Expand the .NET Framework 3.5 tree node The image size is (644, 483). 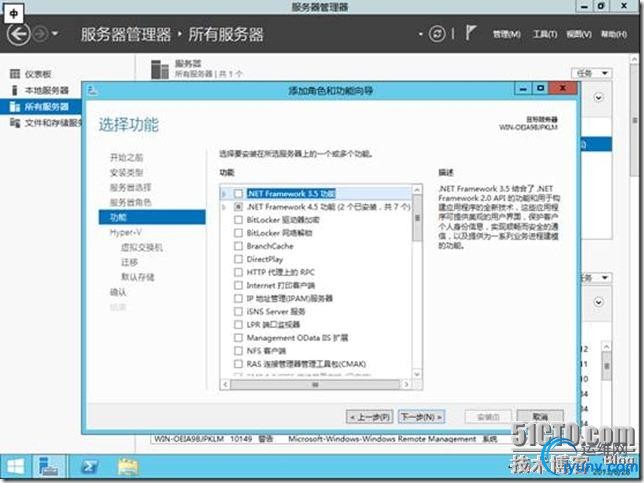(x=224, y=193)
